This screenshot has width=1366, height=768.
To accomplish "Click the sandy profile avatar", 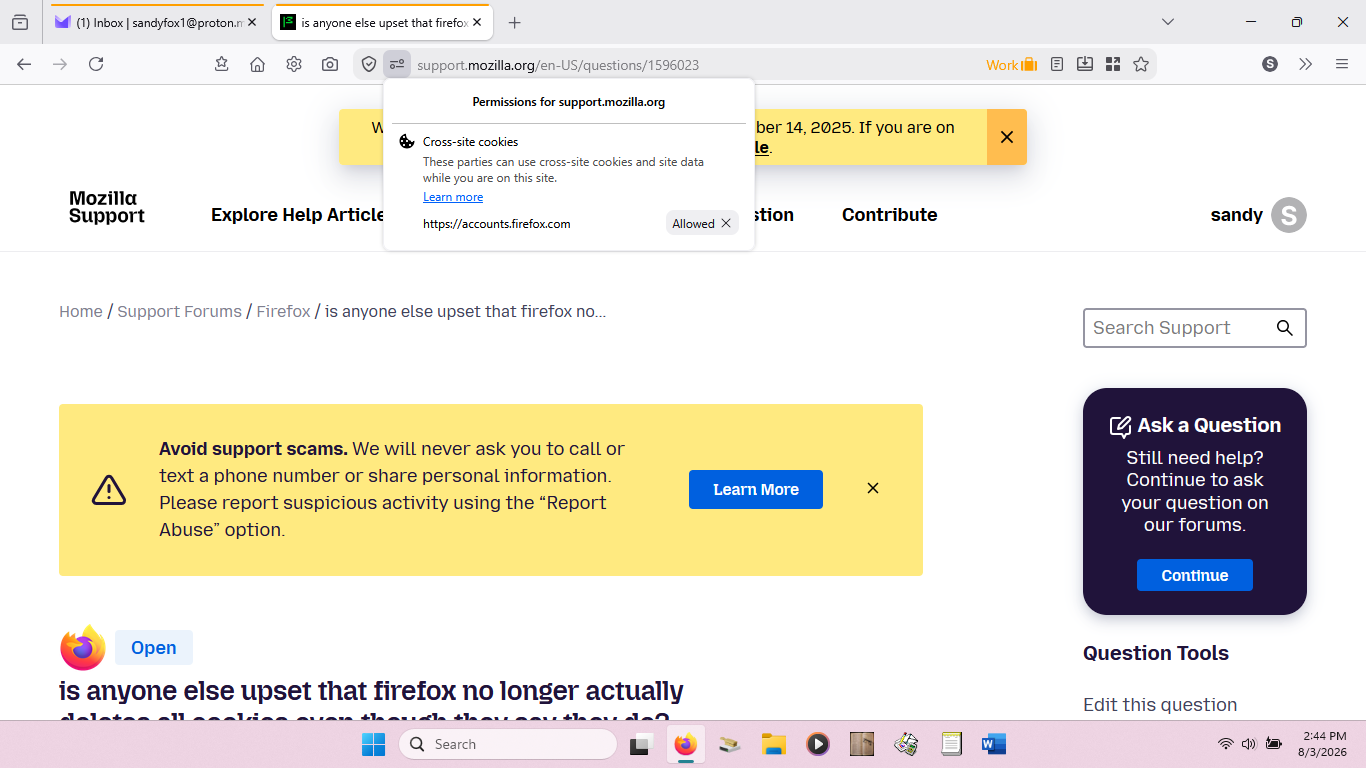I will [x=1289, y=215].
